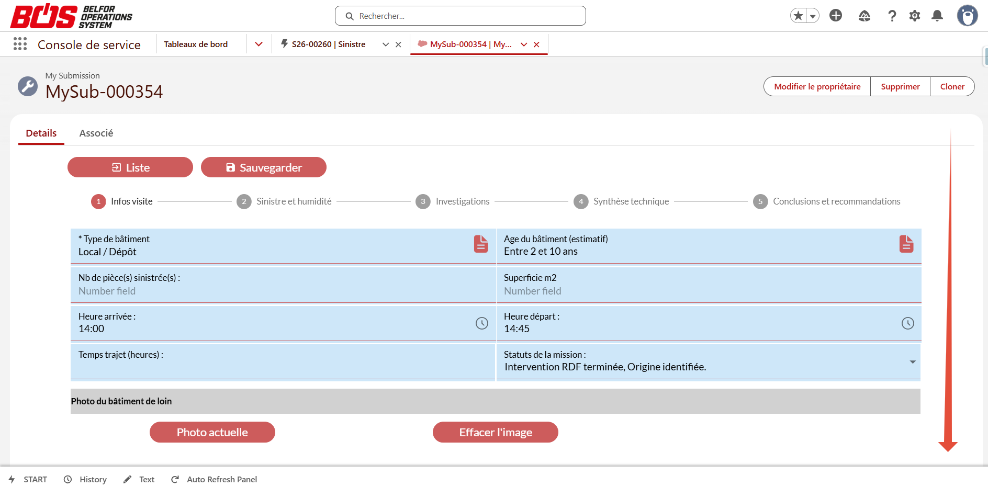Click the Supprimer button

point(900,87)
